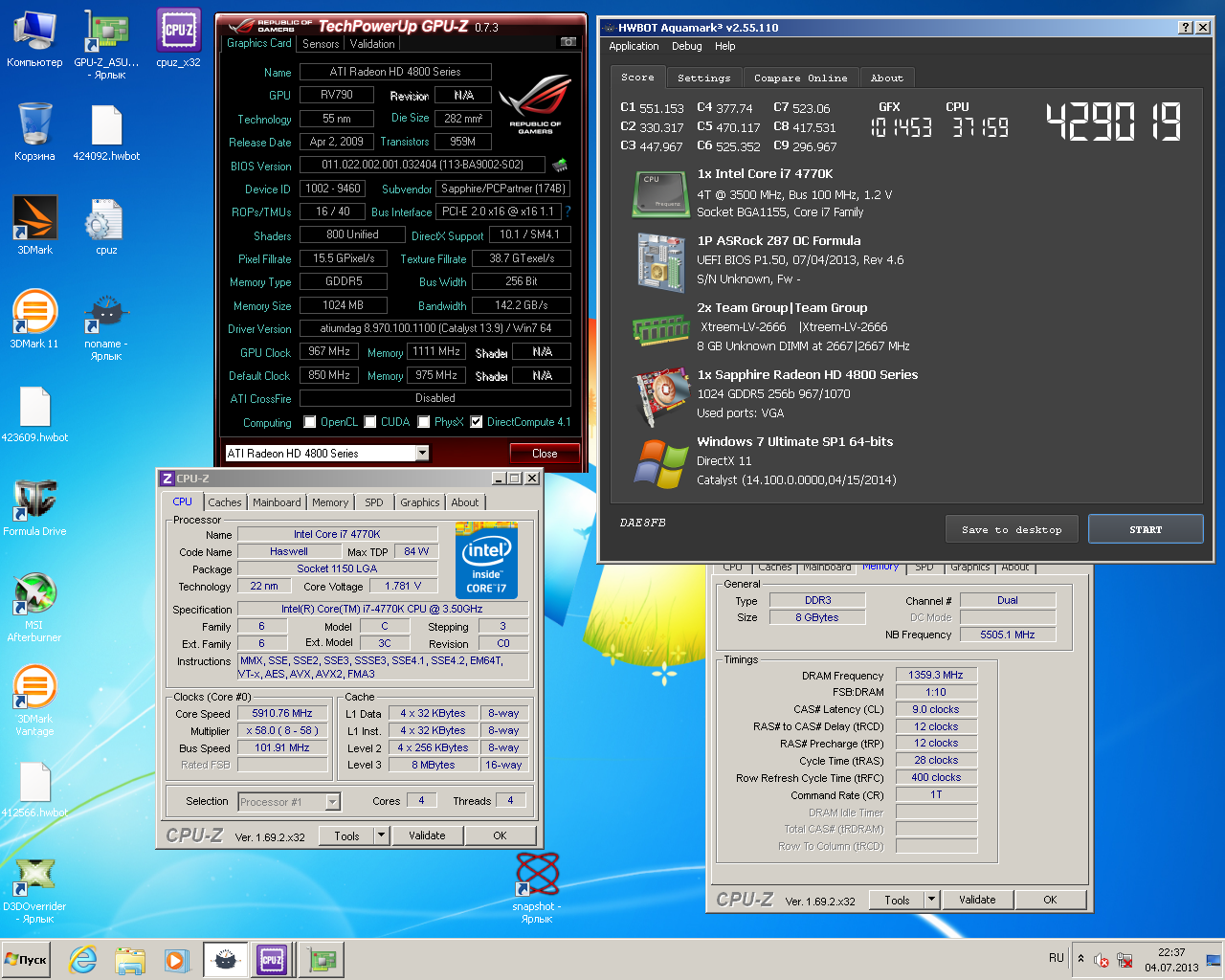The image size is (1225, 980).
Task: Open the Formula Drive shortcut
Action: coord(34,506)
